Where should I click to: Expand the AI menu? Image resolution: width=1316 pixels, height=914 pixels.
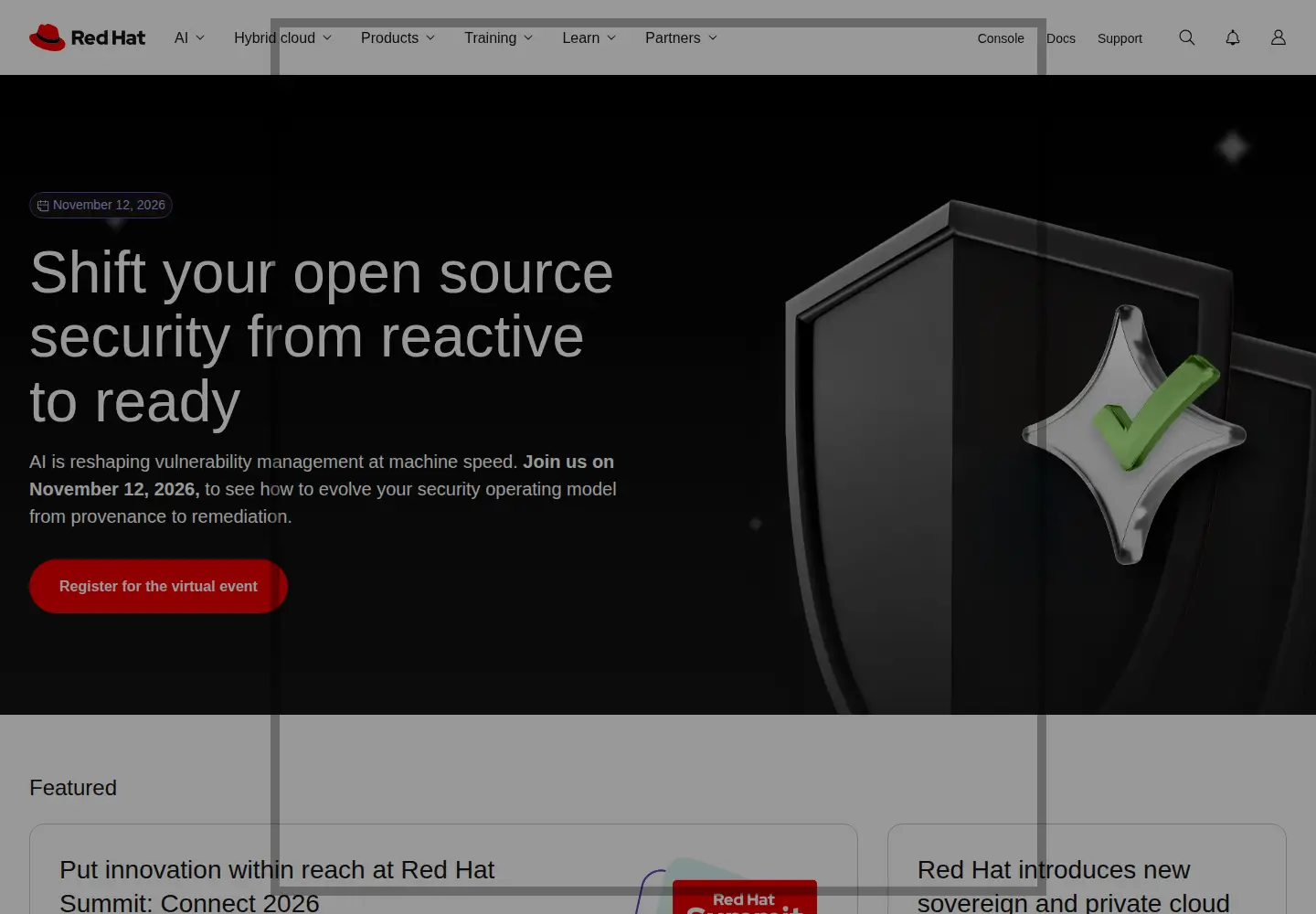189,37
